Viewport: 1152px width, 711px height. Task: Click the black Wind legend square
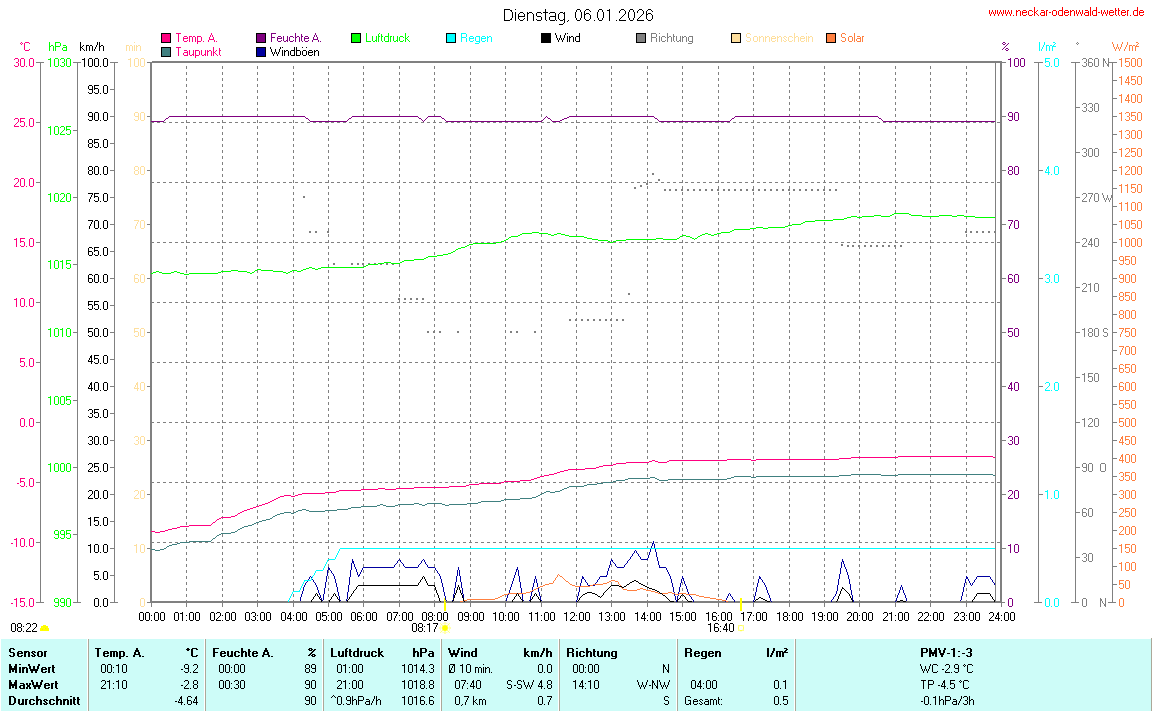click(x=546, y=38)
